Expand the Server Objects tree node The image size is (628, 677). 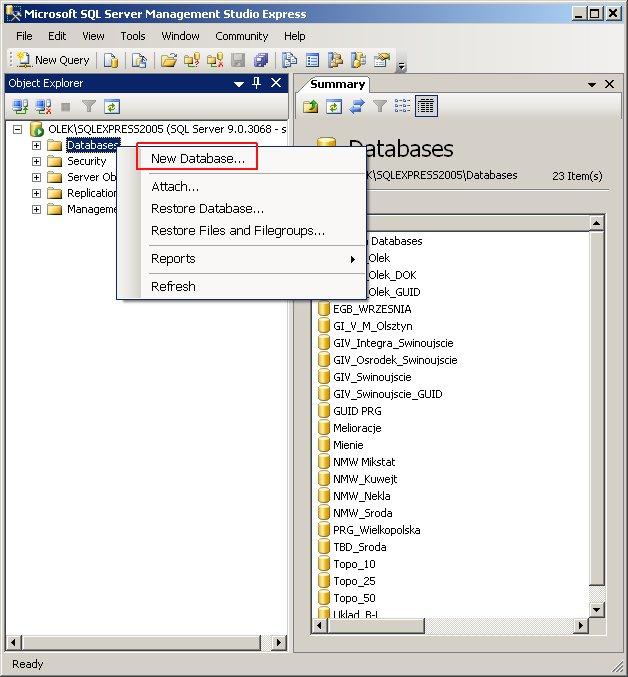(x=36, y=177)
